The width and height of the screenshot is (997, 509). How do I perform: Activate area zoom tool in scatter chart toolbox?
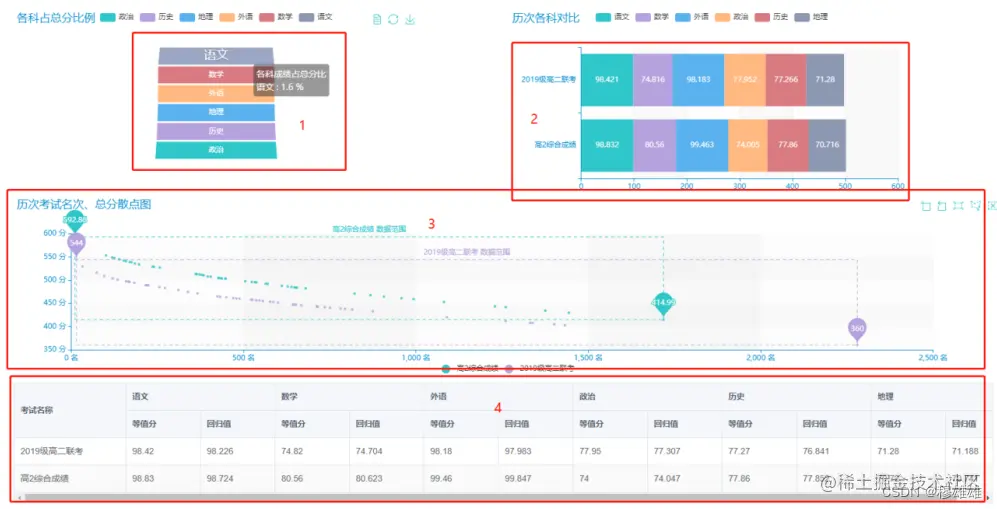pos(926,206)
